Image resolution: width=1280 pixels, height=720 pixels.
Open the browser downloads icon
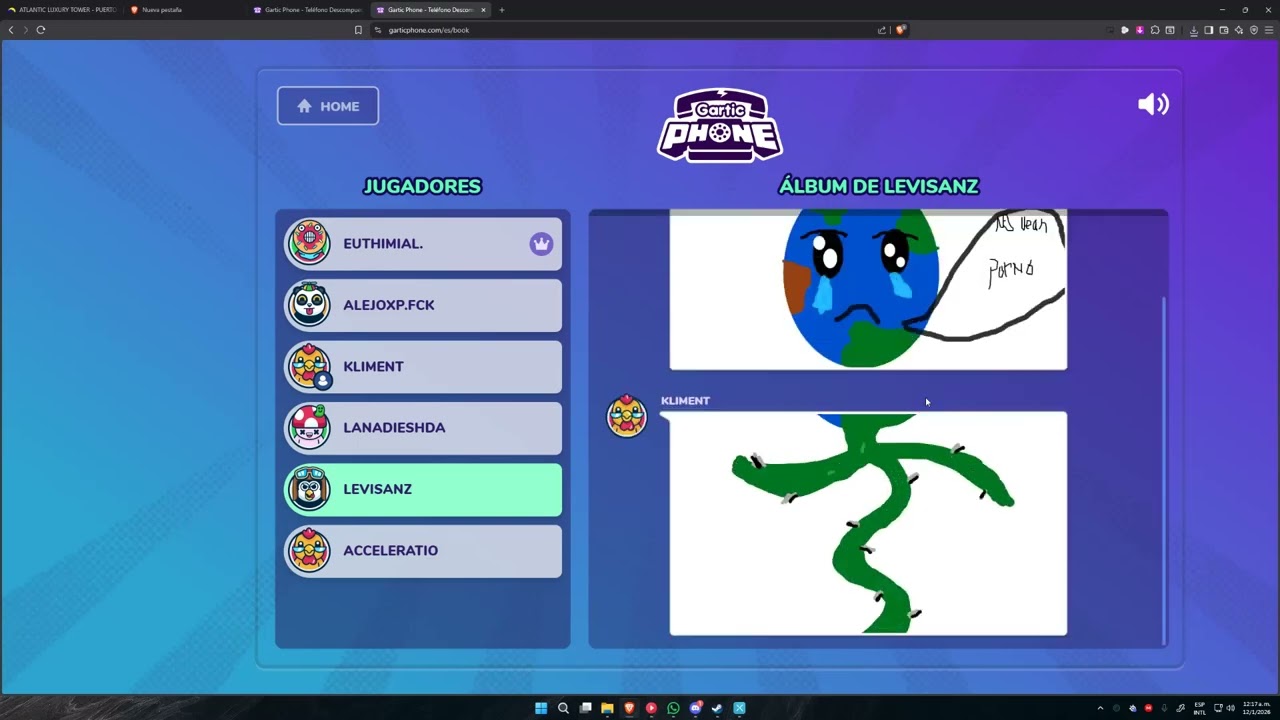[1194, 30]
